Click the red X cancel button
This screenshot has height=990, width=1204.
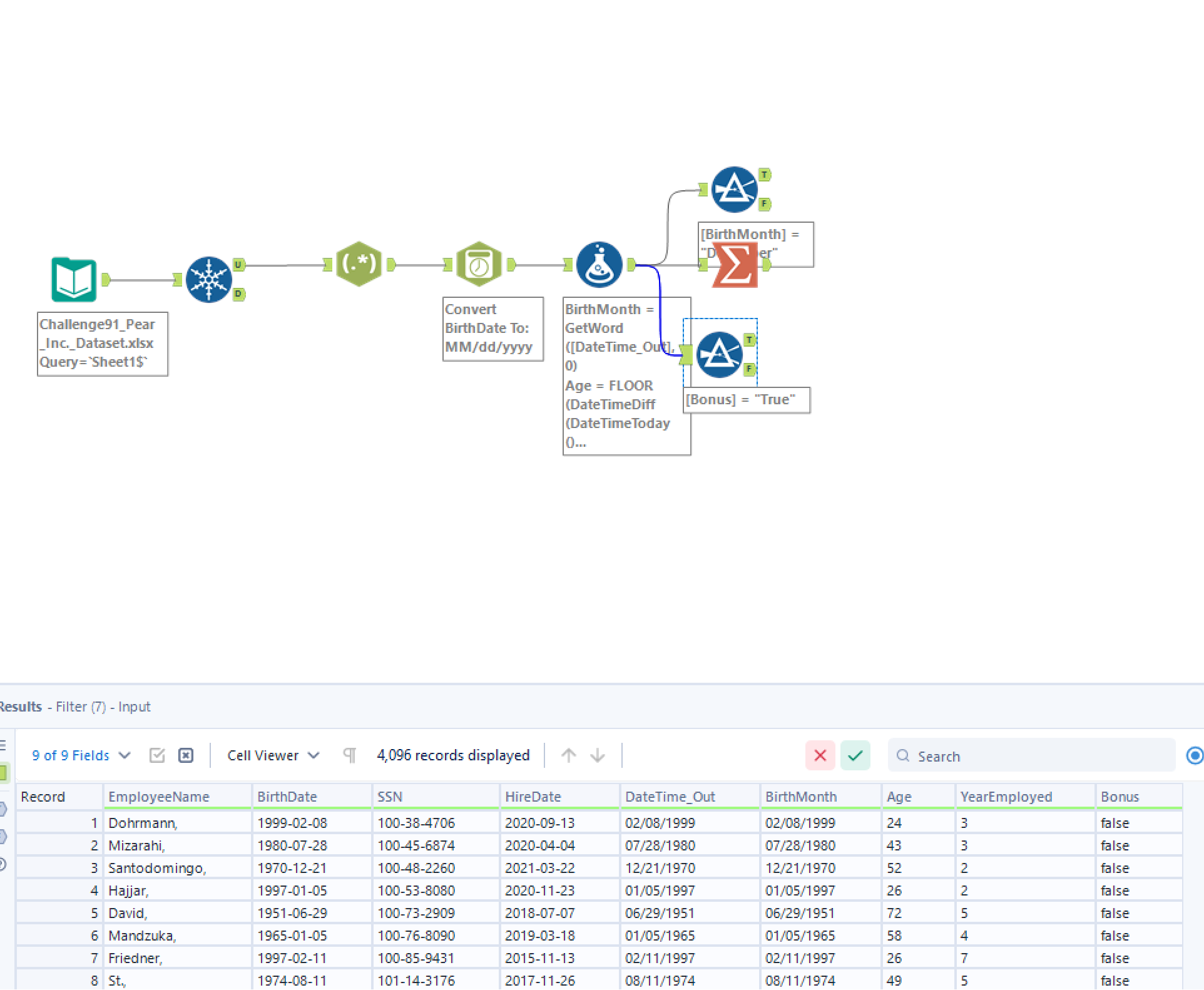click(820, 755)
